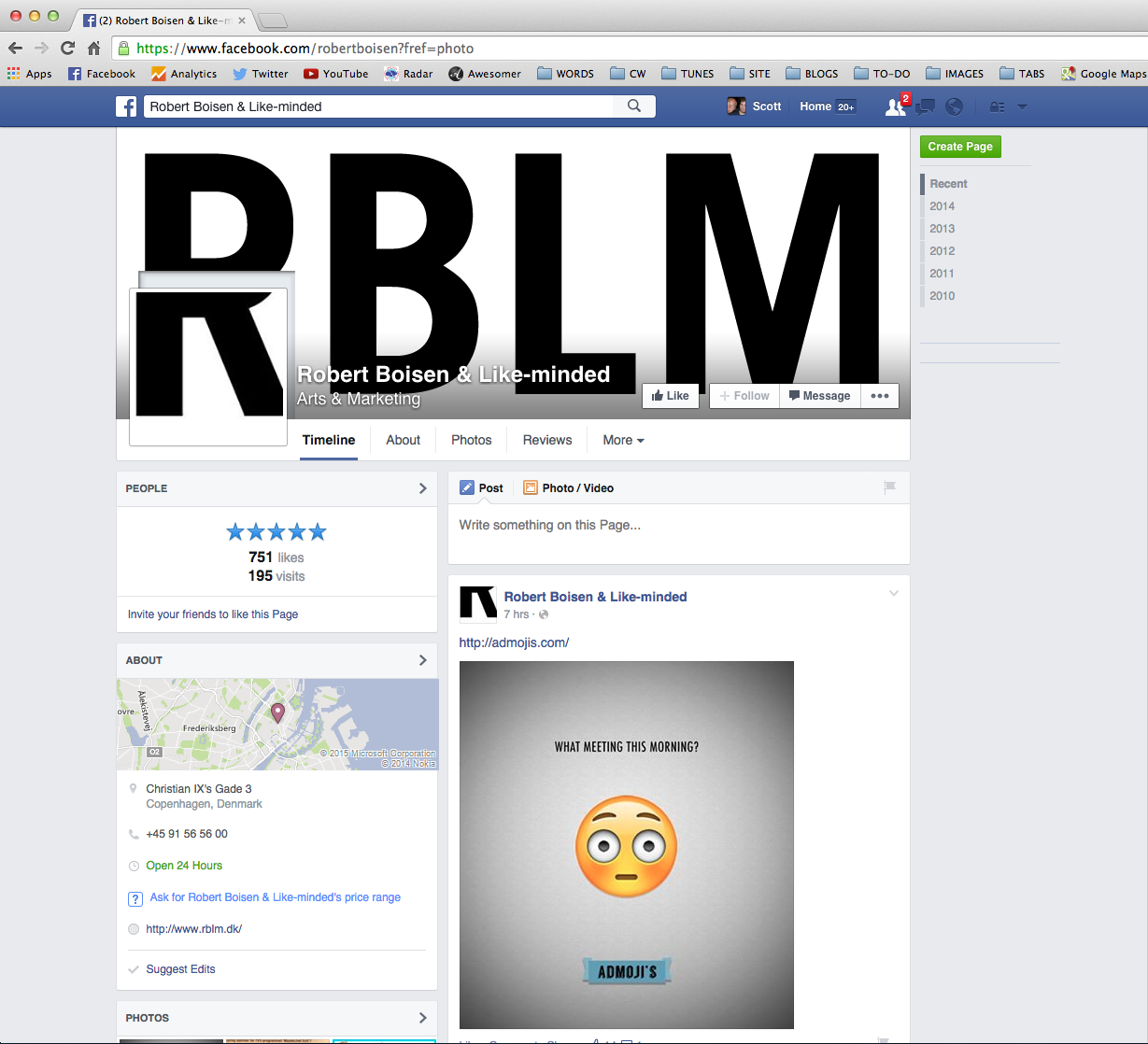
Task: Switch to the Photos tab
Action: pyautogui.click(x=471, y=440)
